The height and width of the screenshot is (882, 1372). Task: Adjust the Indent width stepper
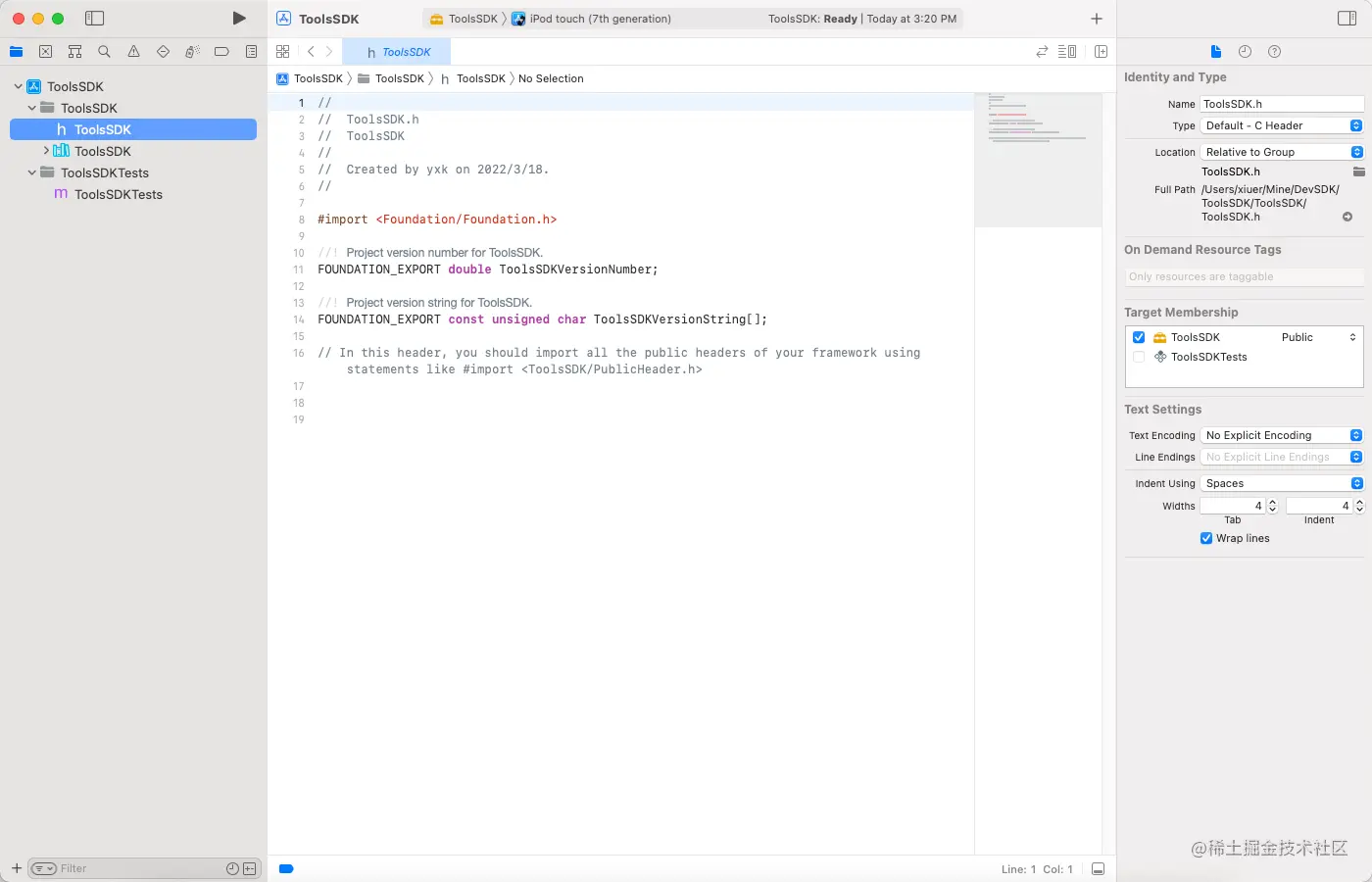tap(1359, 506)
